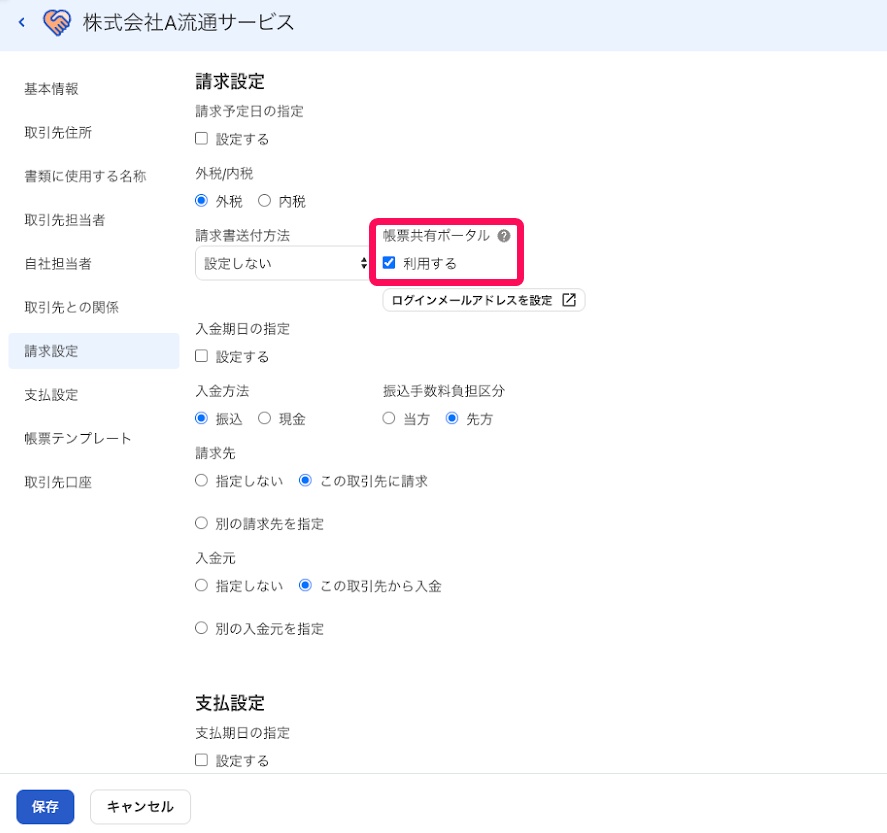The image size is (887, 833).
Task: Click the 支払設定 section heading
Action: pos(230,703)
